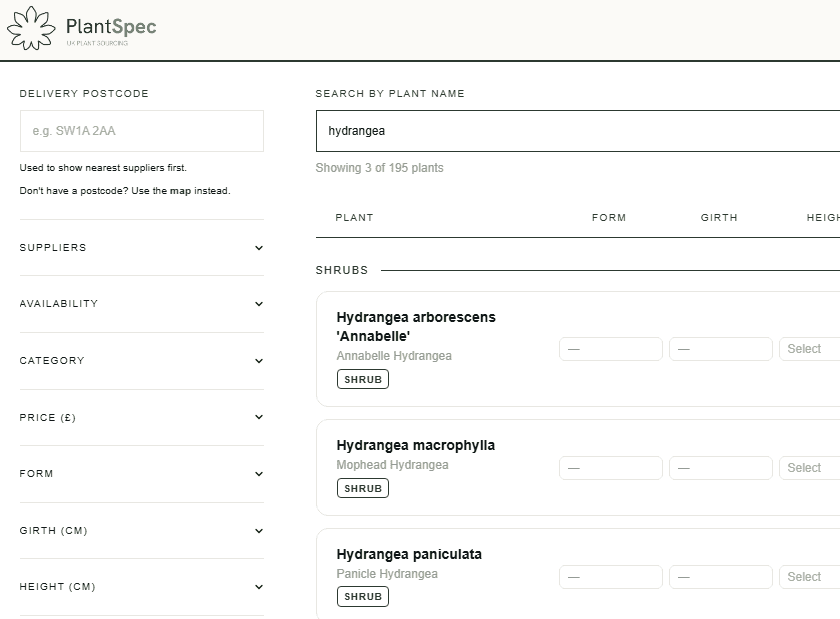Screen dimensions: 840x619
Task: Click the SHRUB tag on Mophead Hydrangea
Action: coord(363,488)
